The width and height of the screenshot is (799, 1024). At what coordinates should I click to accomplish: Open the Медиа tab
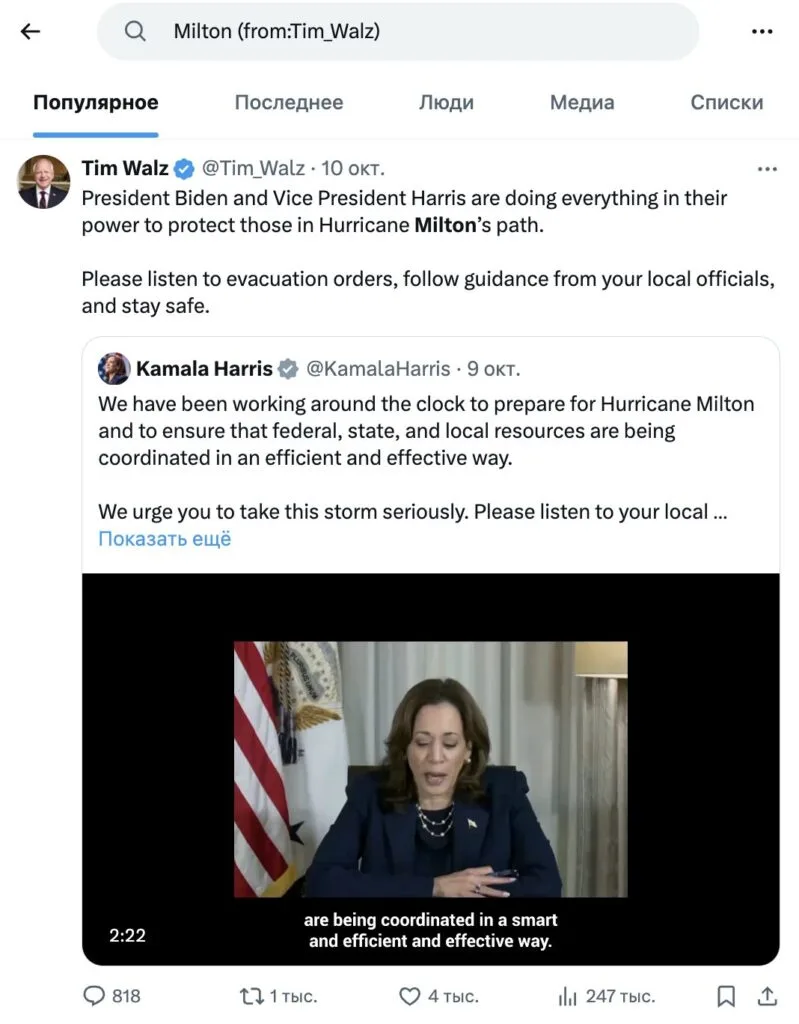582,103
